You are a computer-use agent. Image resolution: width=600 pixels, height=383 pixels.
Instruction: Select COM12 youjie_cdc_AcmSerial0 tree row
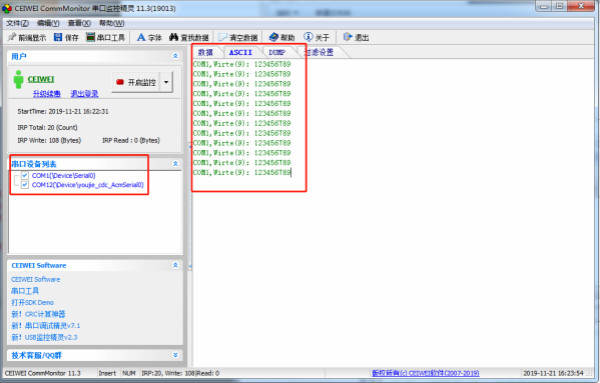point(88,185)
